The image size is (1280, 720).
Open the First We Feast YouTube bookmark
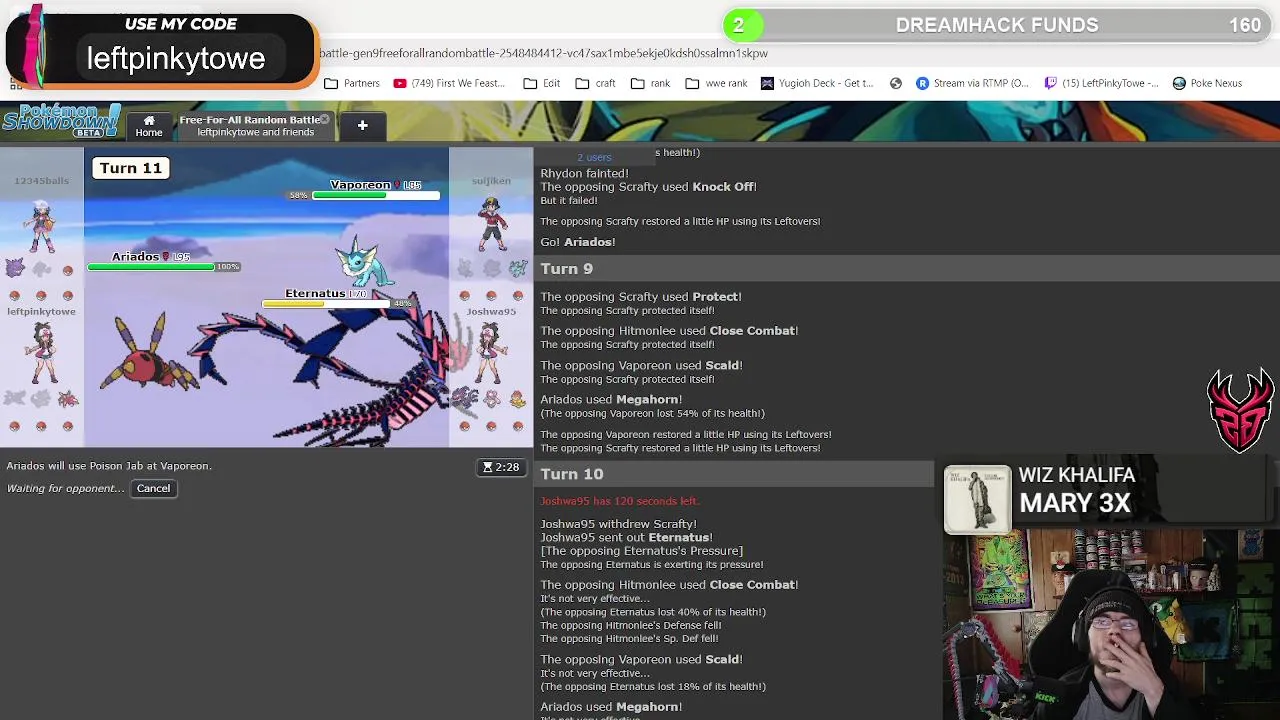pyautogui.click(x=449, y=83)
